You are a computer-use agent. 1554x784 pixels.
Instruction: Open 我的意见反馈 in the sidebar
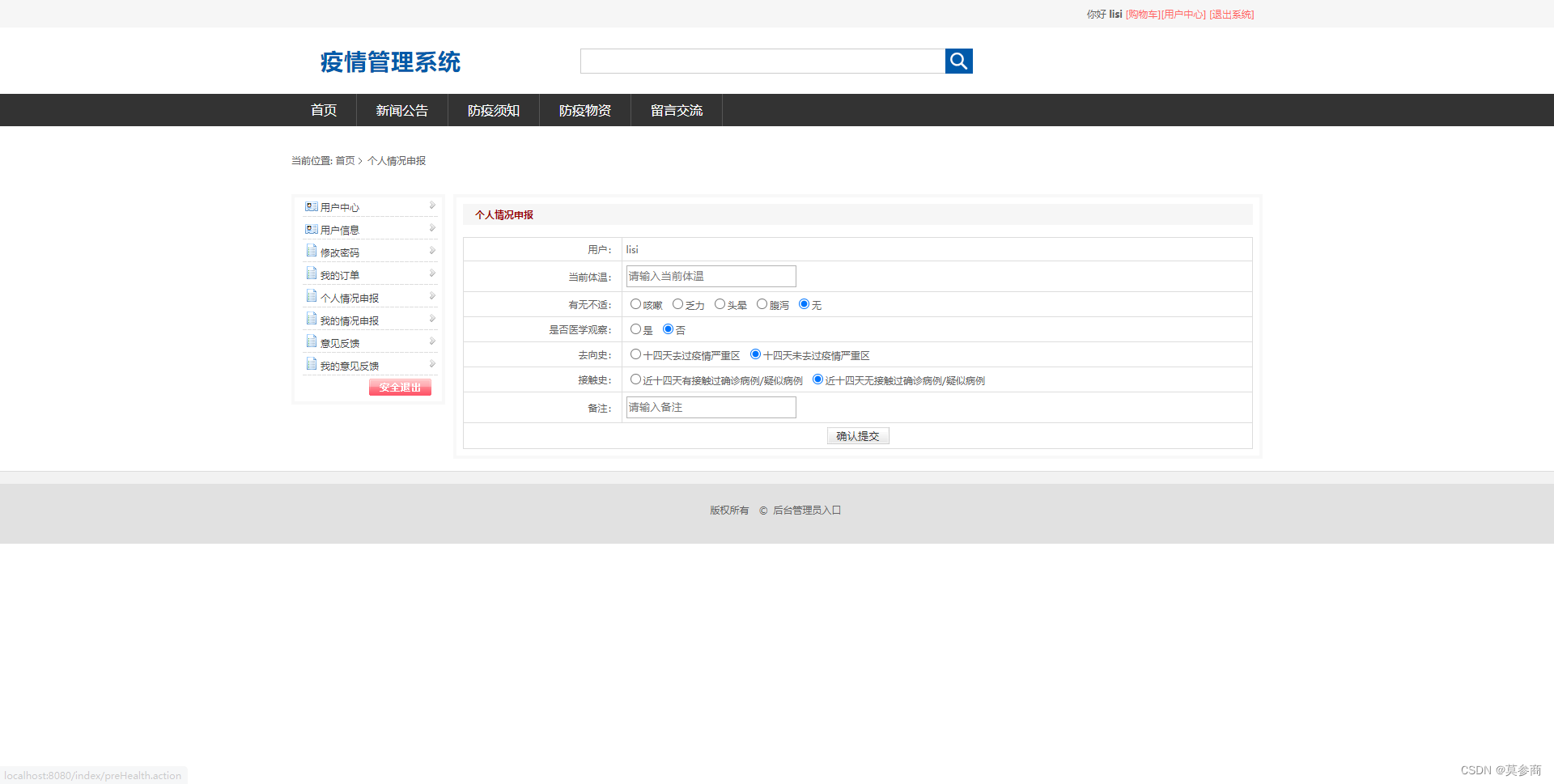[350, 367]
